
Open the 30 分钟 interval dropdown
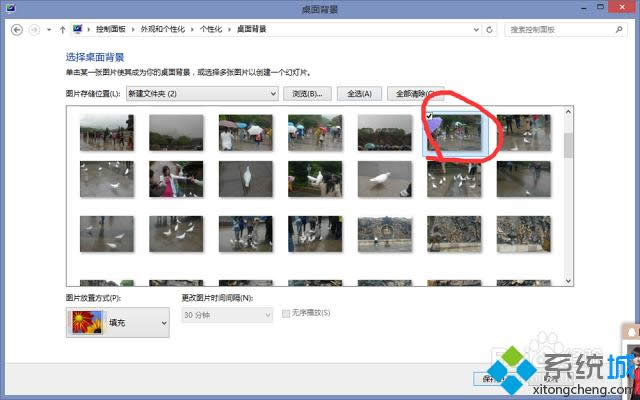227,315
